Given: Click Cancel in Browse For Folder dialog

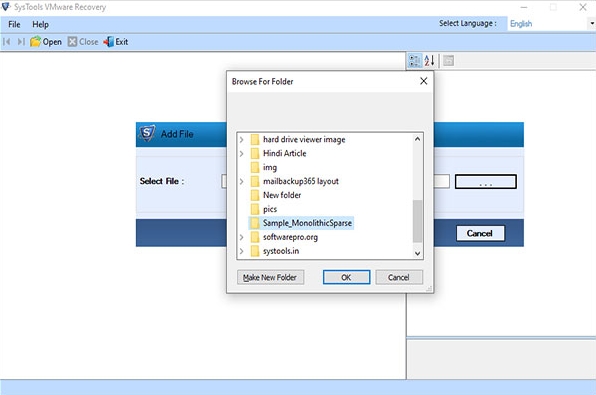Looking at the screenshot, I should click(399, 278).
